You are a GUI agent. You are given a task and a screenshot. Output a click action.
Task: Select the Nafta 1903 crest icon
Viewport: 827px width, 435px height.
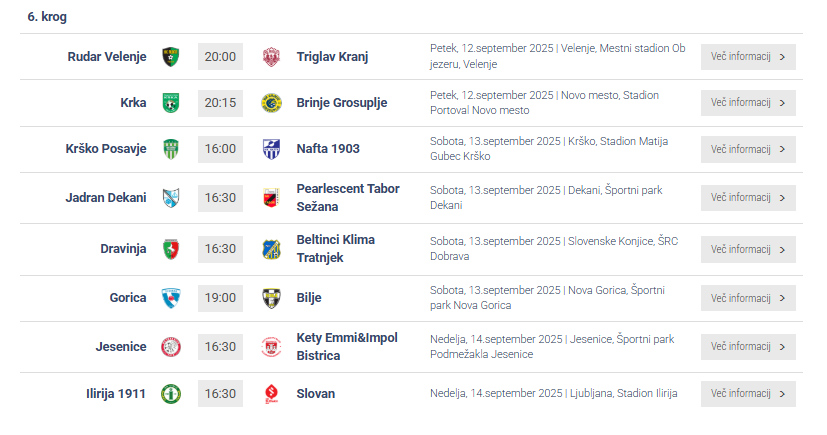click(271, 149)
